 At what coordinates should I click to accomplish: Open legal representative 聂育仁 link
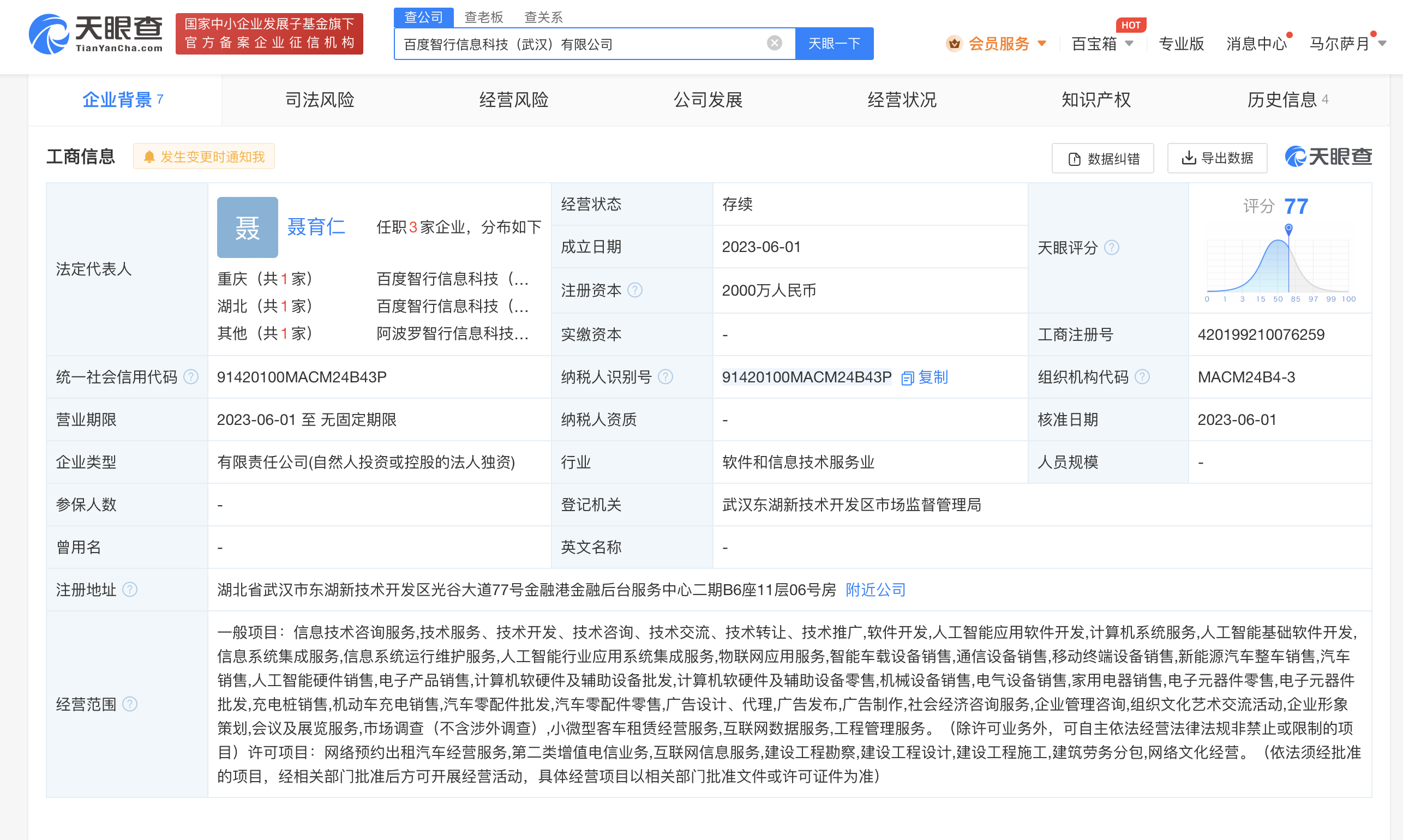pos(316,227)
